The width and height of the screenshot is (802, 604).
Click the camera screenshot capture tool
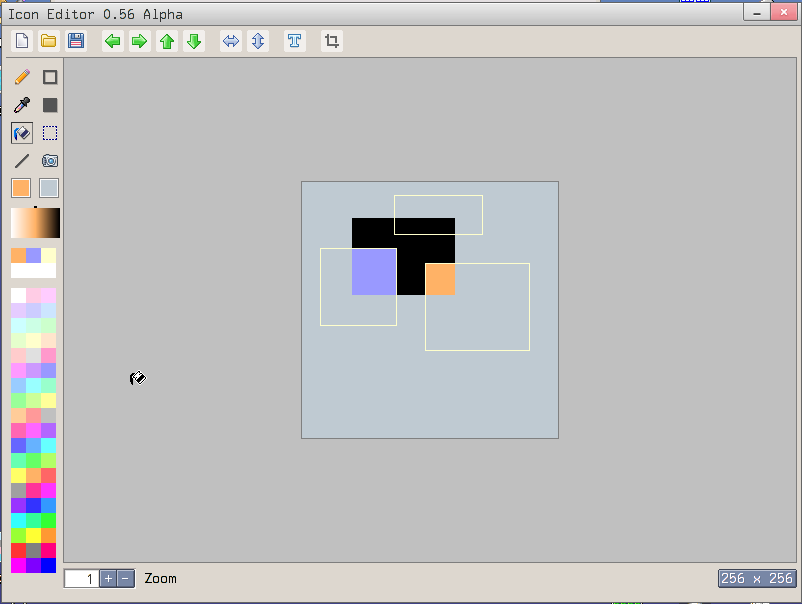(x=49, y=161)
